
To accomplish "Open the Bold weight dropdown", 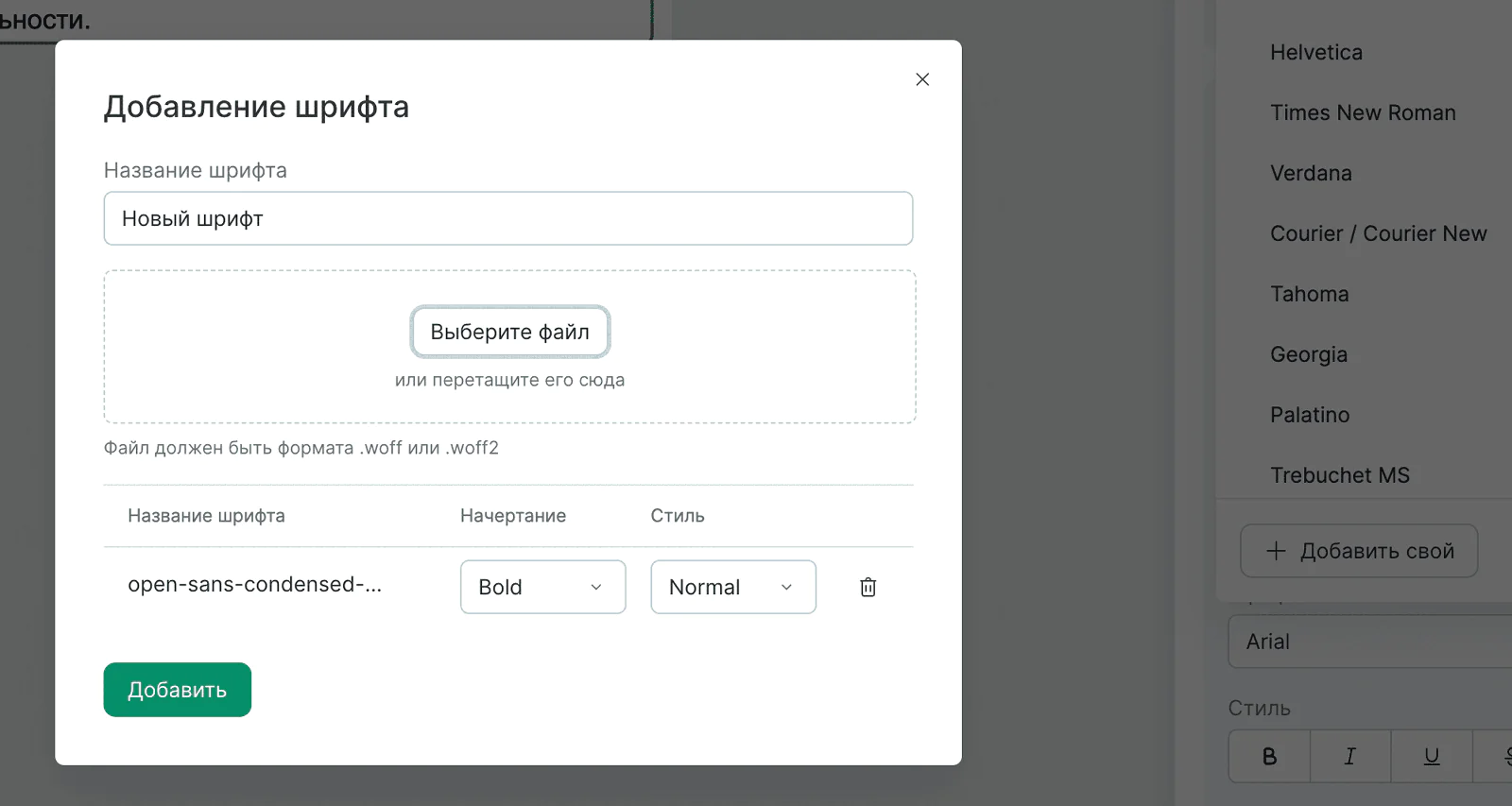I will [x=542, y=587].
